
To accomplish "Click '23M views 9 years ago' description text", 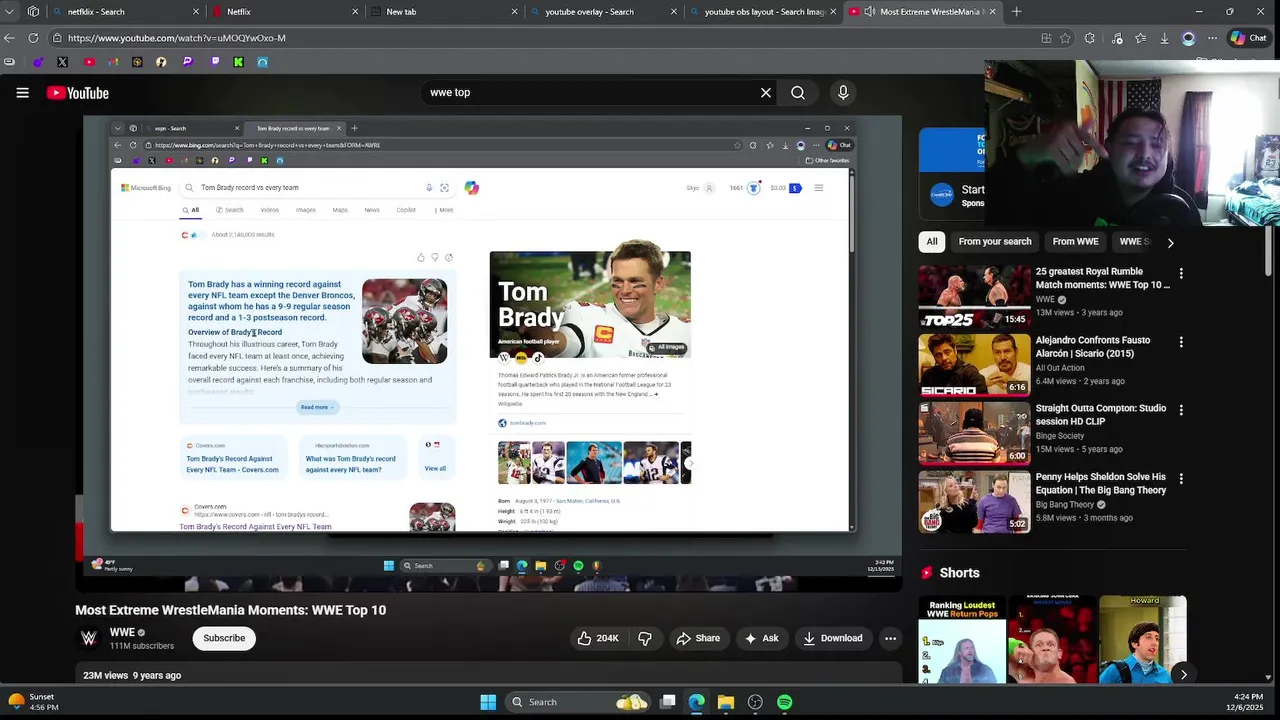I will coord(132,675).
